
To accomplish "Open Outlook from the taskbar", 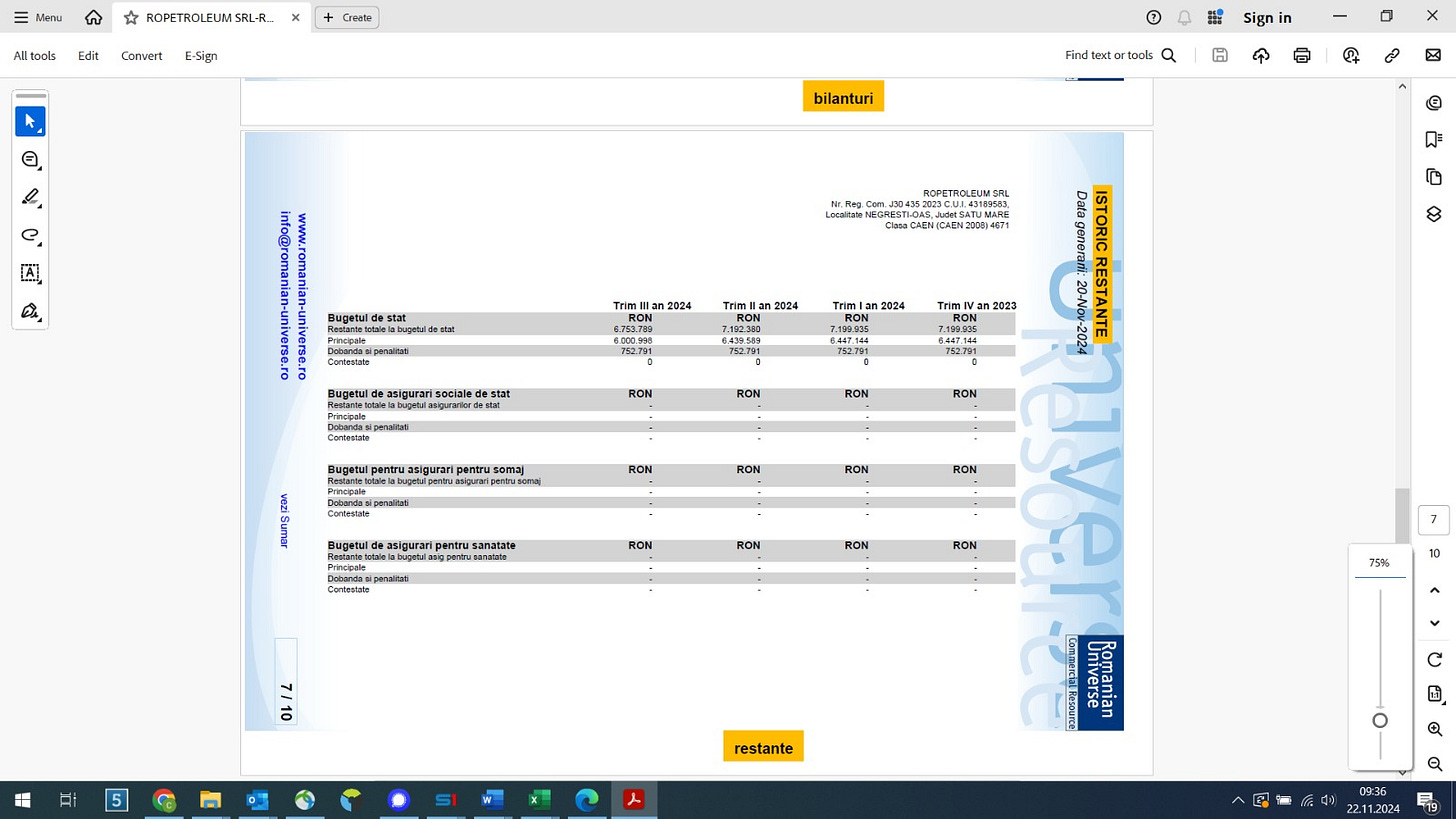I will pyautogui.click(x=257, y=799).
